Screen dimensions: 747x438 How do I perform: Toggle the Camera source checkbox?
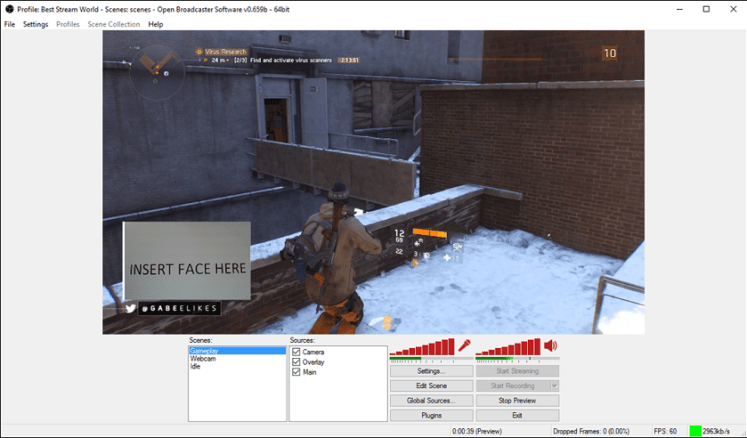pyautogui.click(x=296, y=352)
